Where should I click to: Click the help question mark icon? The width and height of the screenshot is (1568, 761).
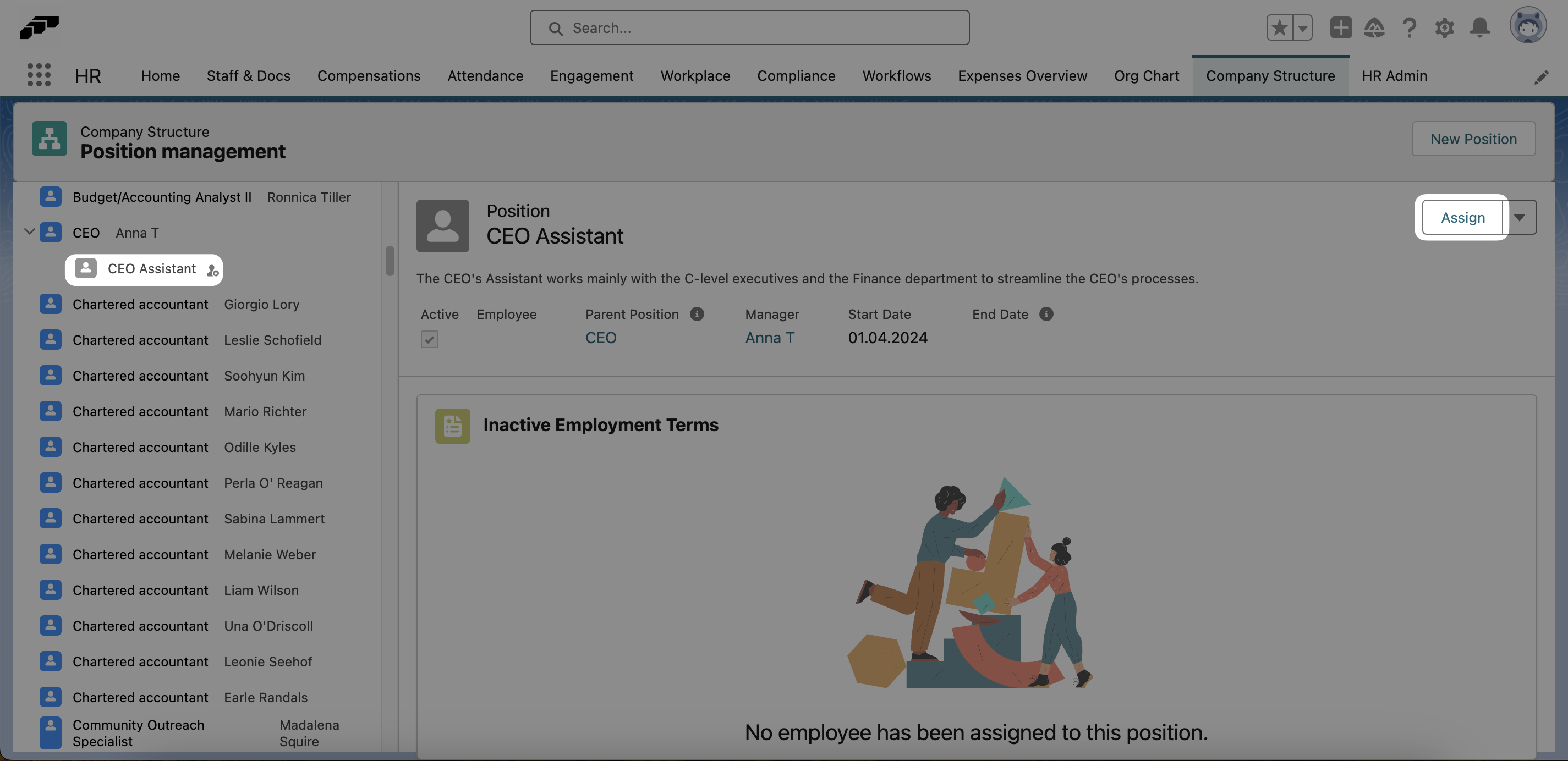click(x=1409, y=27)
